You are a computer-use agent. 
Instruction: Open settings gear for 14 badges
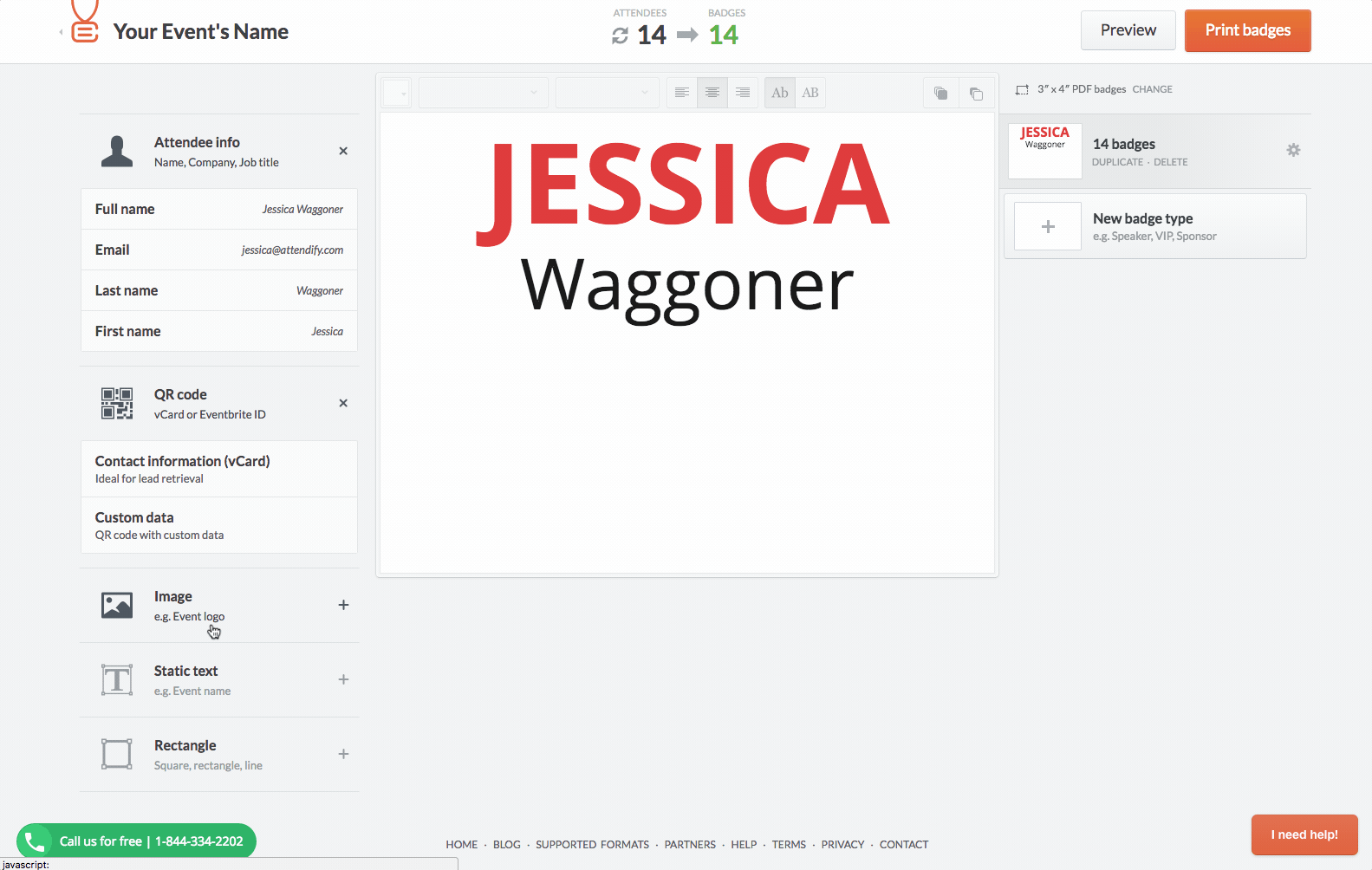(x=1293, y=150)
